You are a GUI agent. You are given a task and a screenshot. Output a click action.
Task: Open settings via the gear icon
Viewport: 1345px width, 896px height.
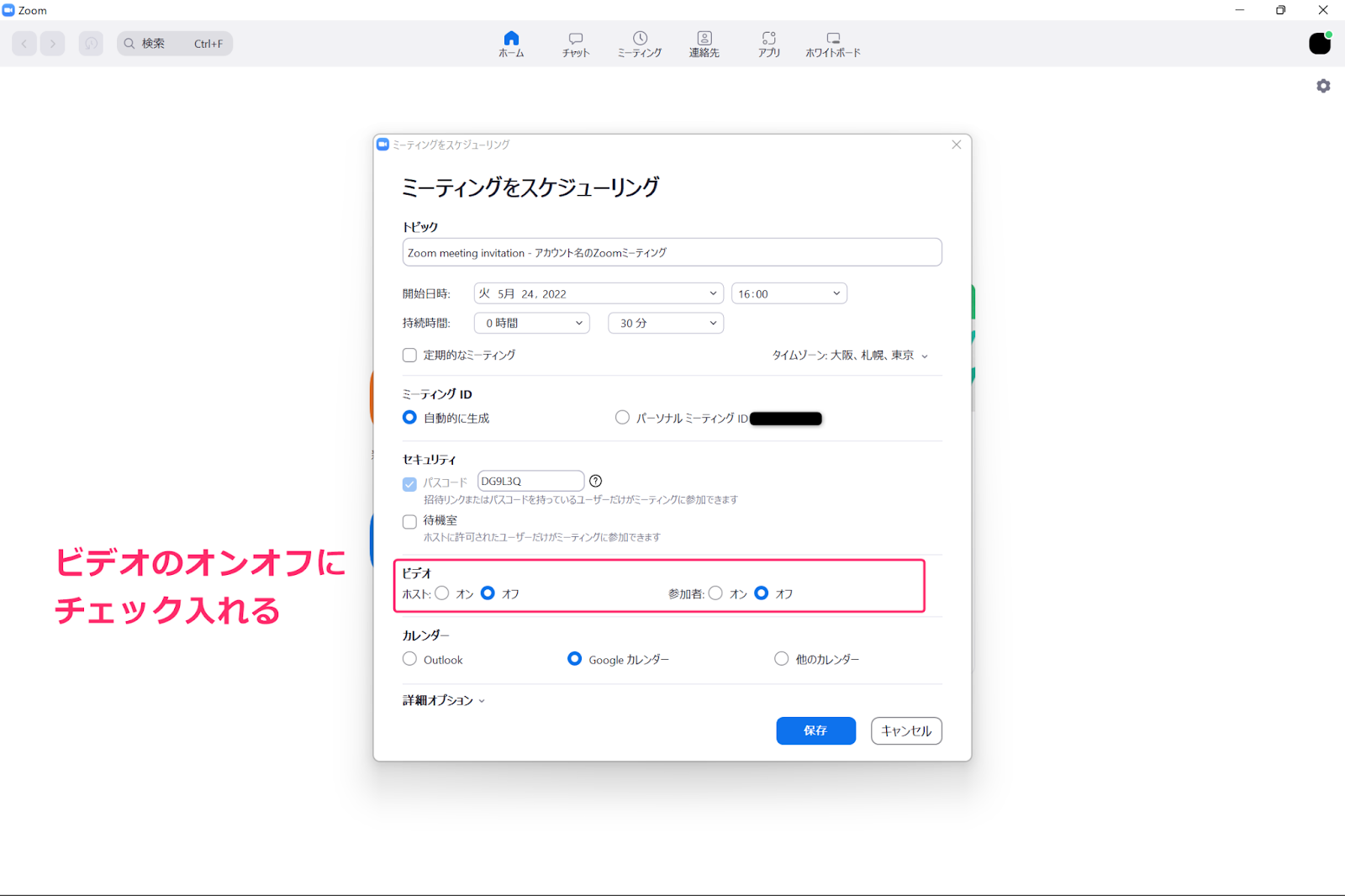pos(1323,86)
